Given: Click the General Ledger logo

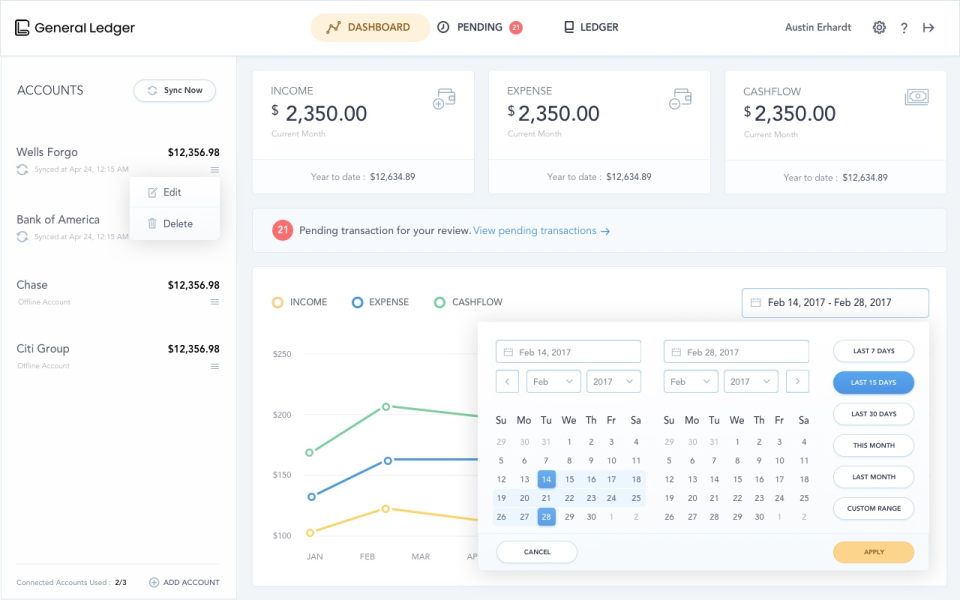Looking at the screenshot, I should tap(75, 27).
